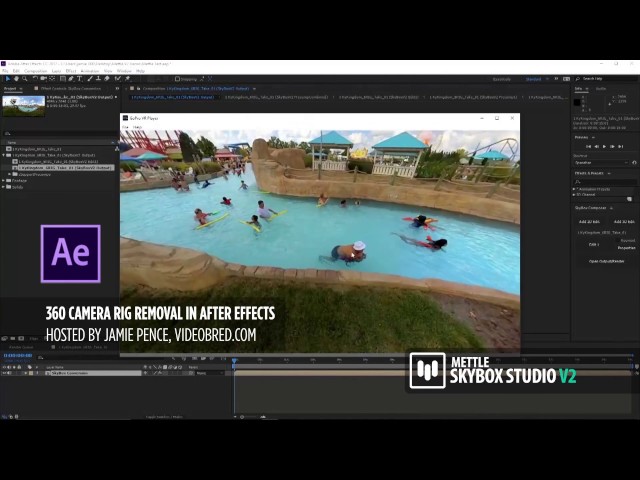Screen dimensions: 640x480
Task: Jump to first frame in Preview panel
Action: coord(588,147)
